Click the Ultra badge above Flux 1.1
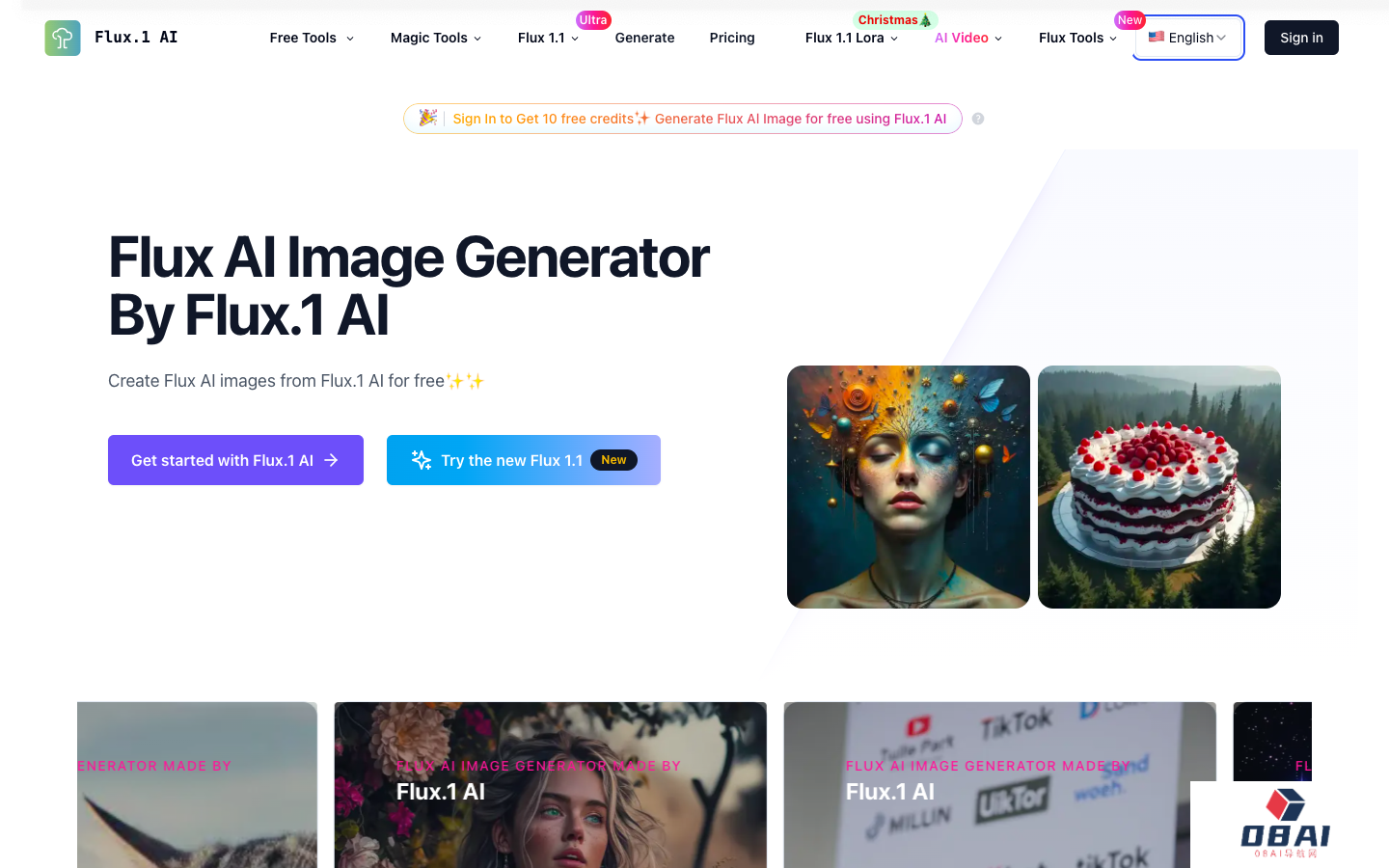The height and width of the screenshot is (868, 1389). point(593,19)
